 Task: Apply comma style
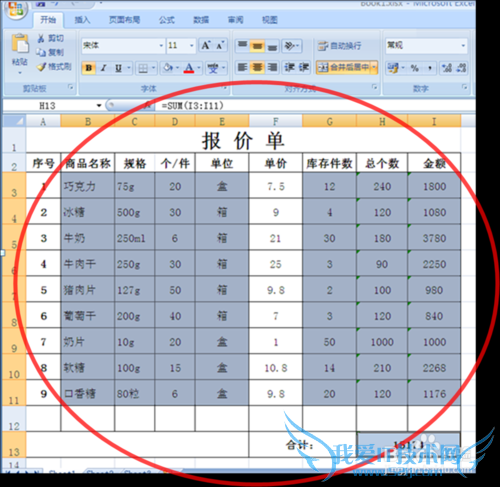pyautogui.click(x=429, y=68)
